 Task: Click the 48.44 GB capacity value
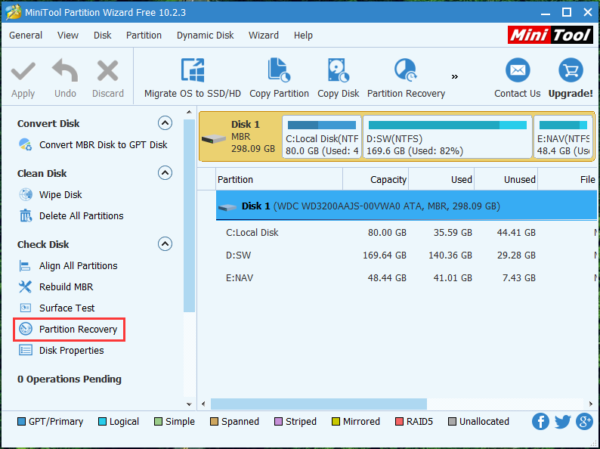click(387, 278)
